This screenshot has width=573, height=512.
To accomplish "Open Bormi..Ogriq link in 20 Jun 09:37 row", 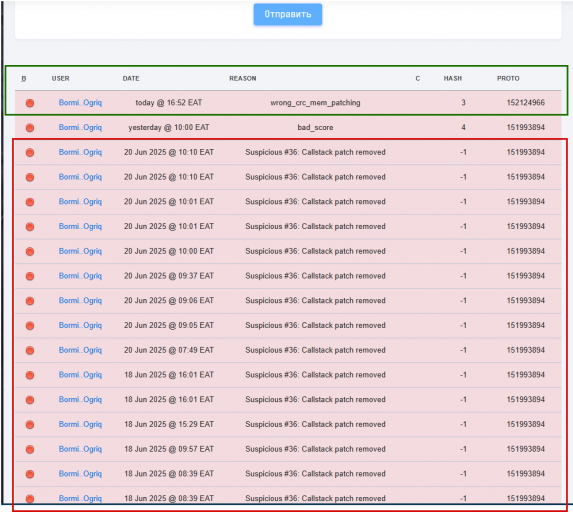I will tap(80, 276).
